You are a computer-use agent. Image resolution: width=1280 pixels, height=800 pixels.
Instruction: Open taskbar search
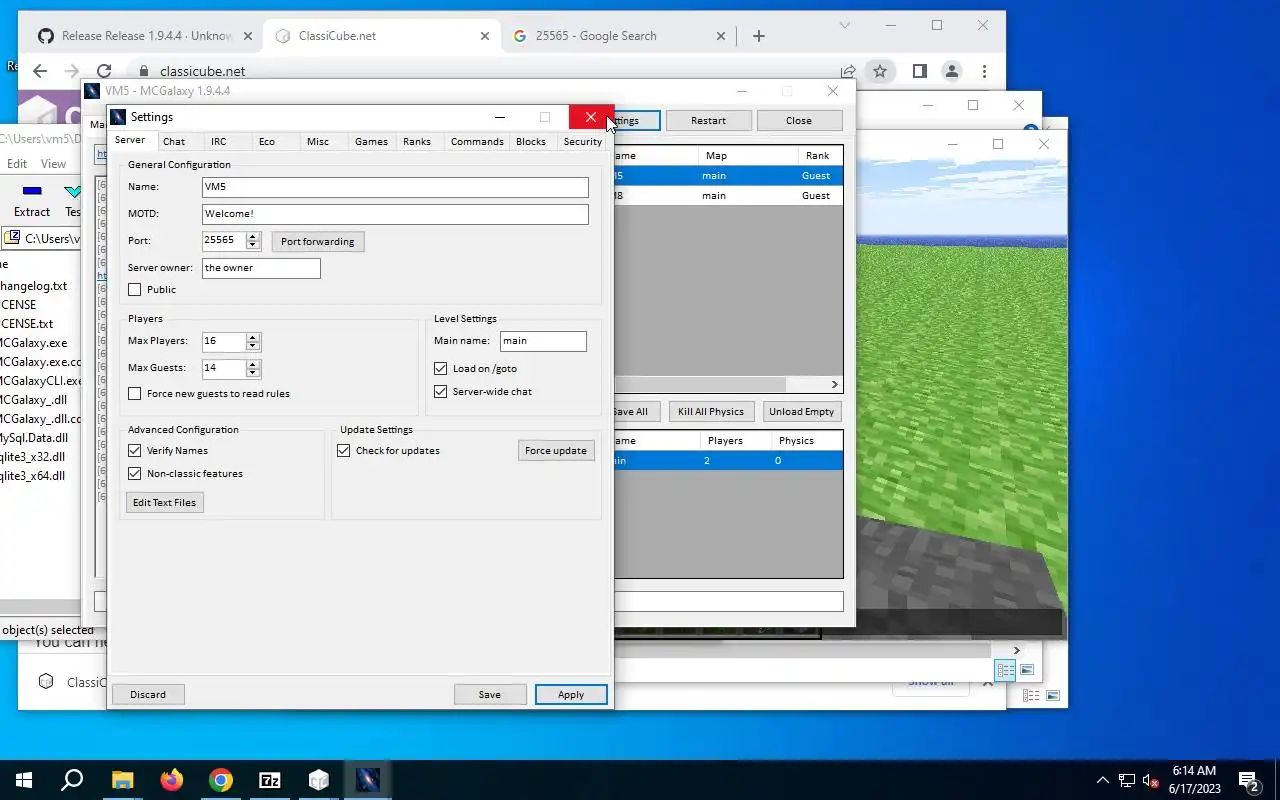(72, 780)
